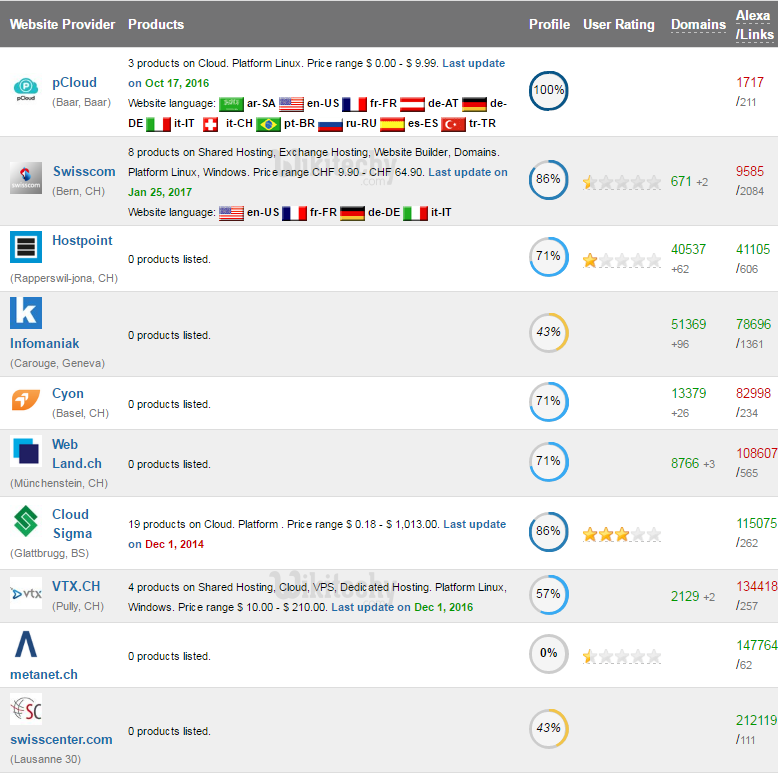Click the pCloud logo icon
Image resolution: width=778 pixels, height=773 pixels.
25,90
